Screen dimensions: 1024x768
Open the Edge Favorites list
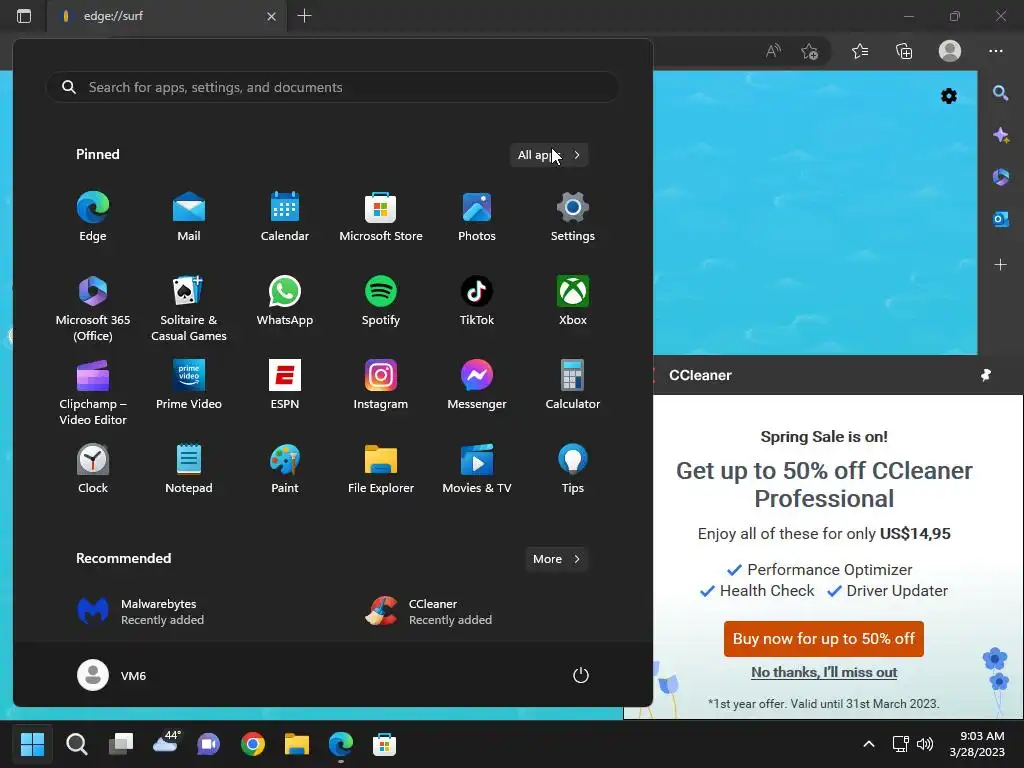(x=859, y=51)
